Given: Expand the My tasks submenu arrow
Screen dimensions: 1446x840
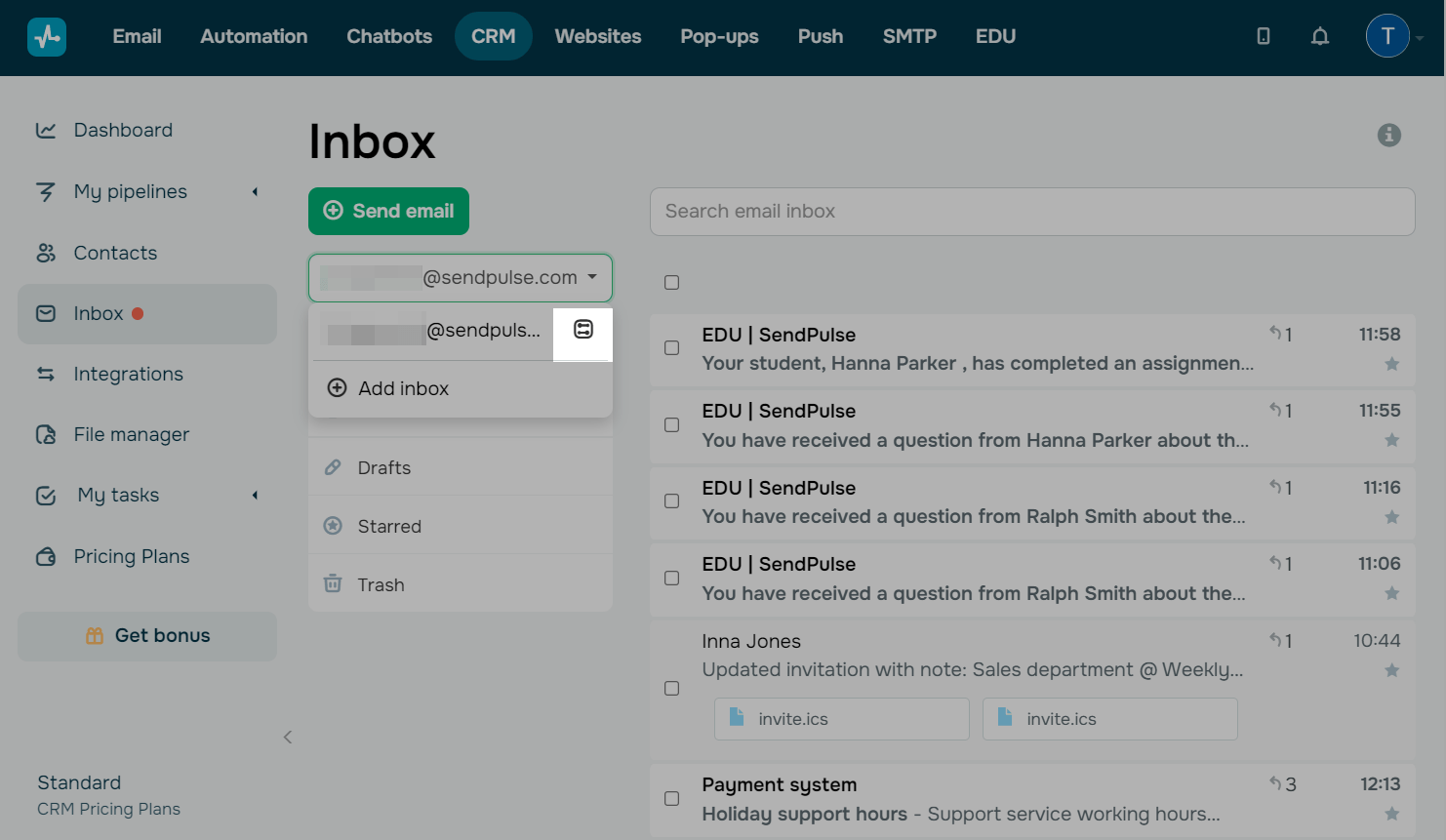Looking at the screenshot, I should click(256, 495).
